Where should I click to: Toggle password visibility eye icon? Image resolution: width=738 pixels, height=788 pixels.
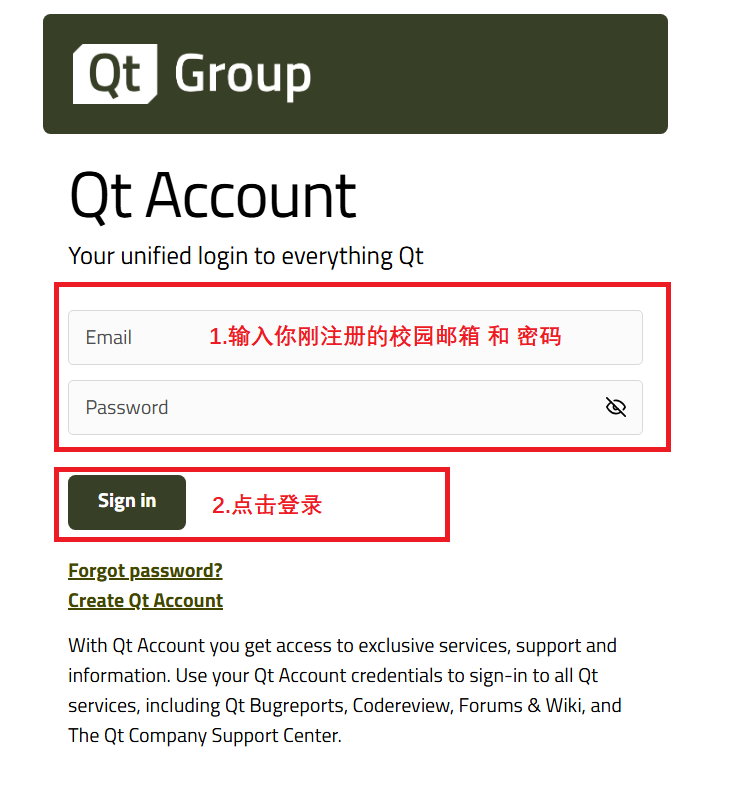[x=615, y=407]
